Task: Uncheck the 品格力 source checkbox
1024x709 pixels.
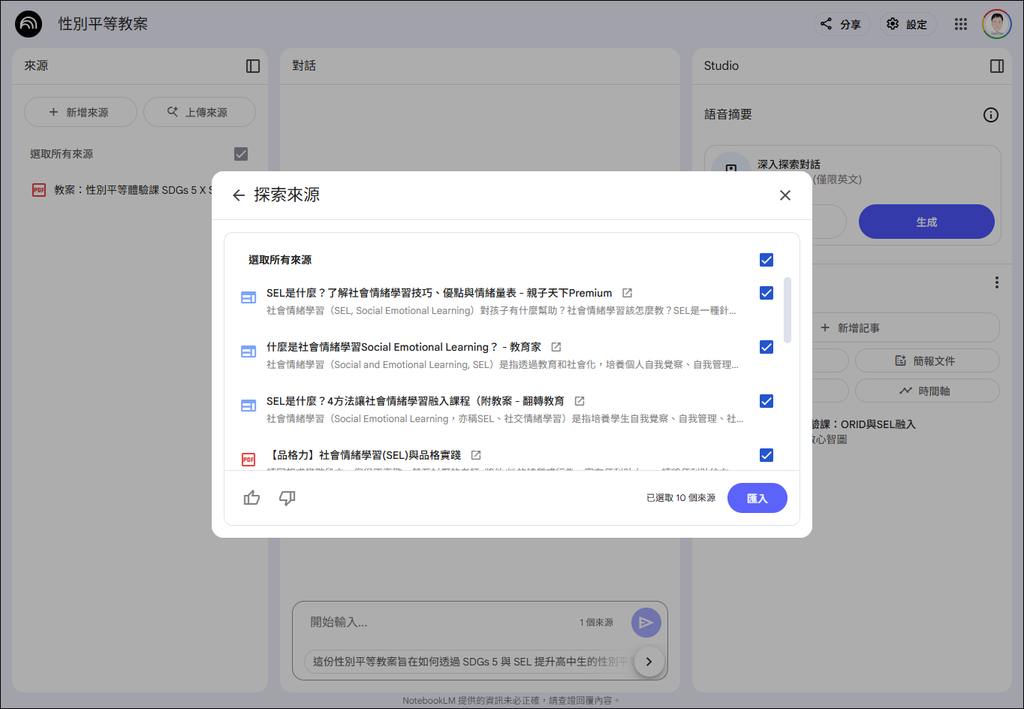Action: click(x=767, y=455)
